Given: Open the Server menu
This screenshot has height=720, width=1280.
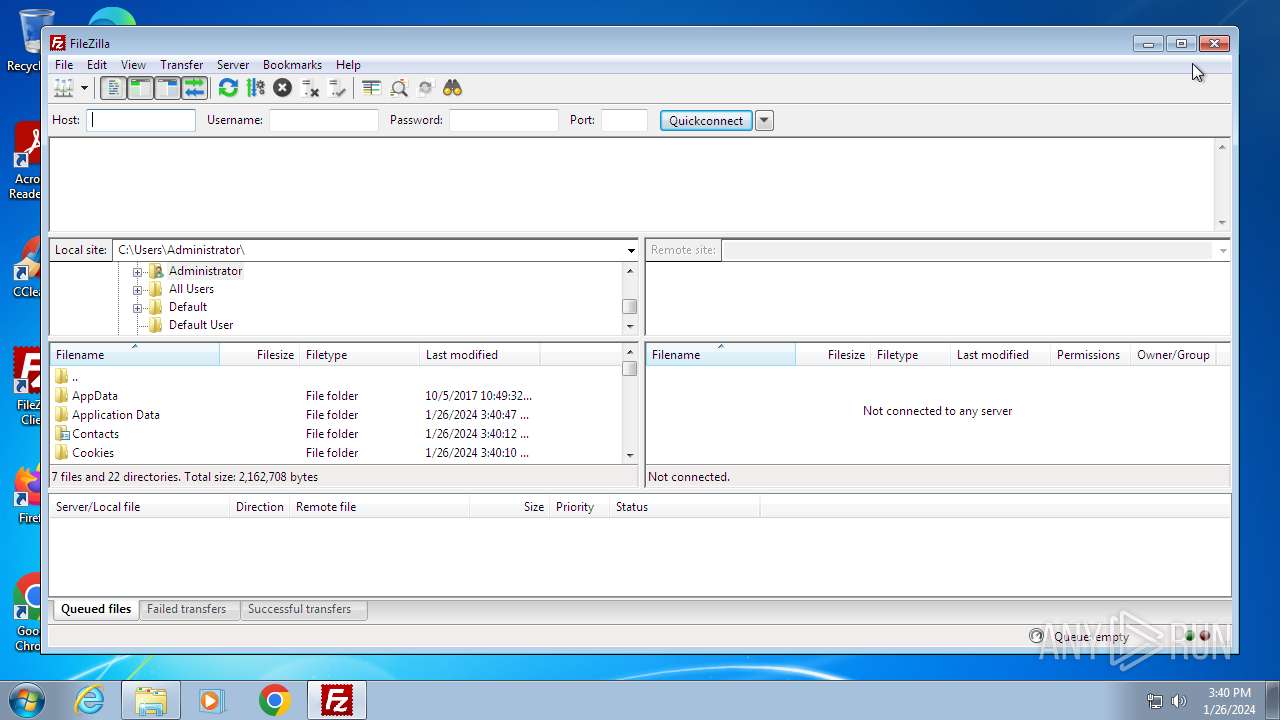Looking at the screenshot, I should [233, 65].
